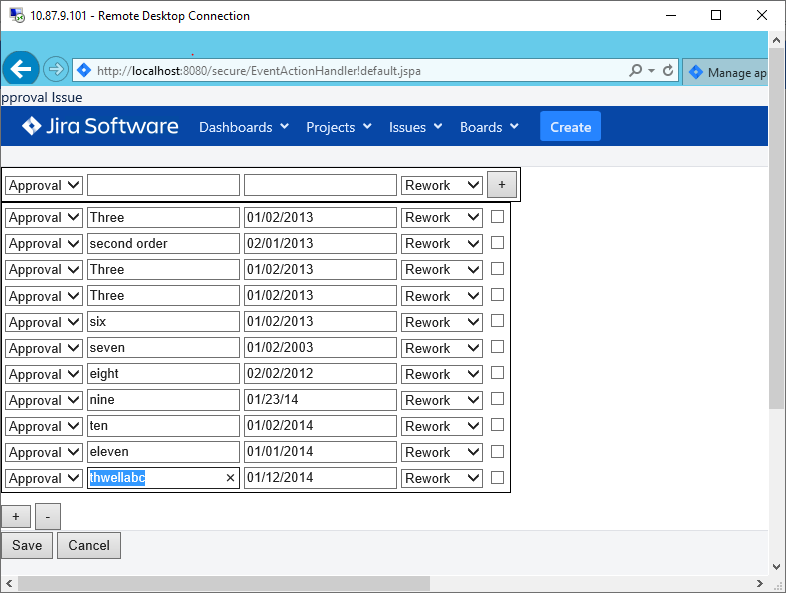Click the browser back arrow button
786x593 pixels.
(21, 69)
